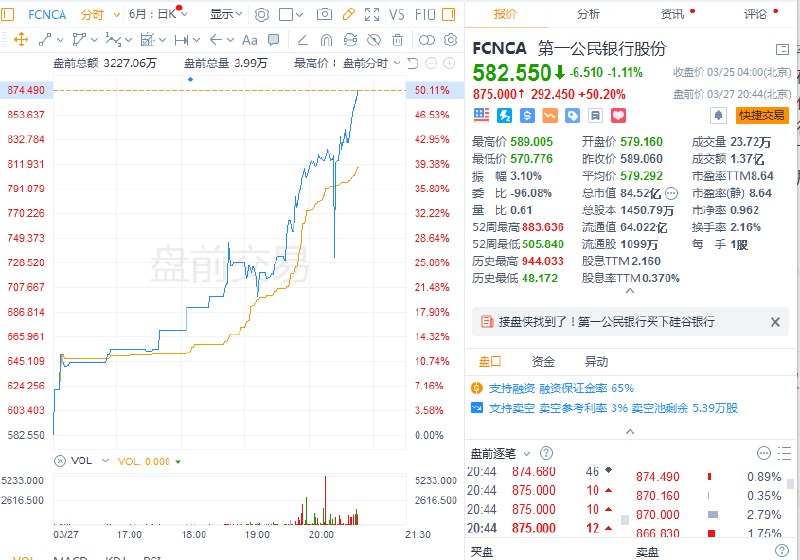The image size is (800, 560).
Task: Open the 分时 chart type dropdown arrow
Action: pyautogui.click(x=117, y=15)
